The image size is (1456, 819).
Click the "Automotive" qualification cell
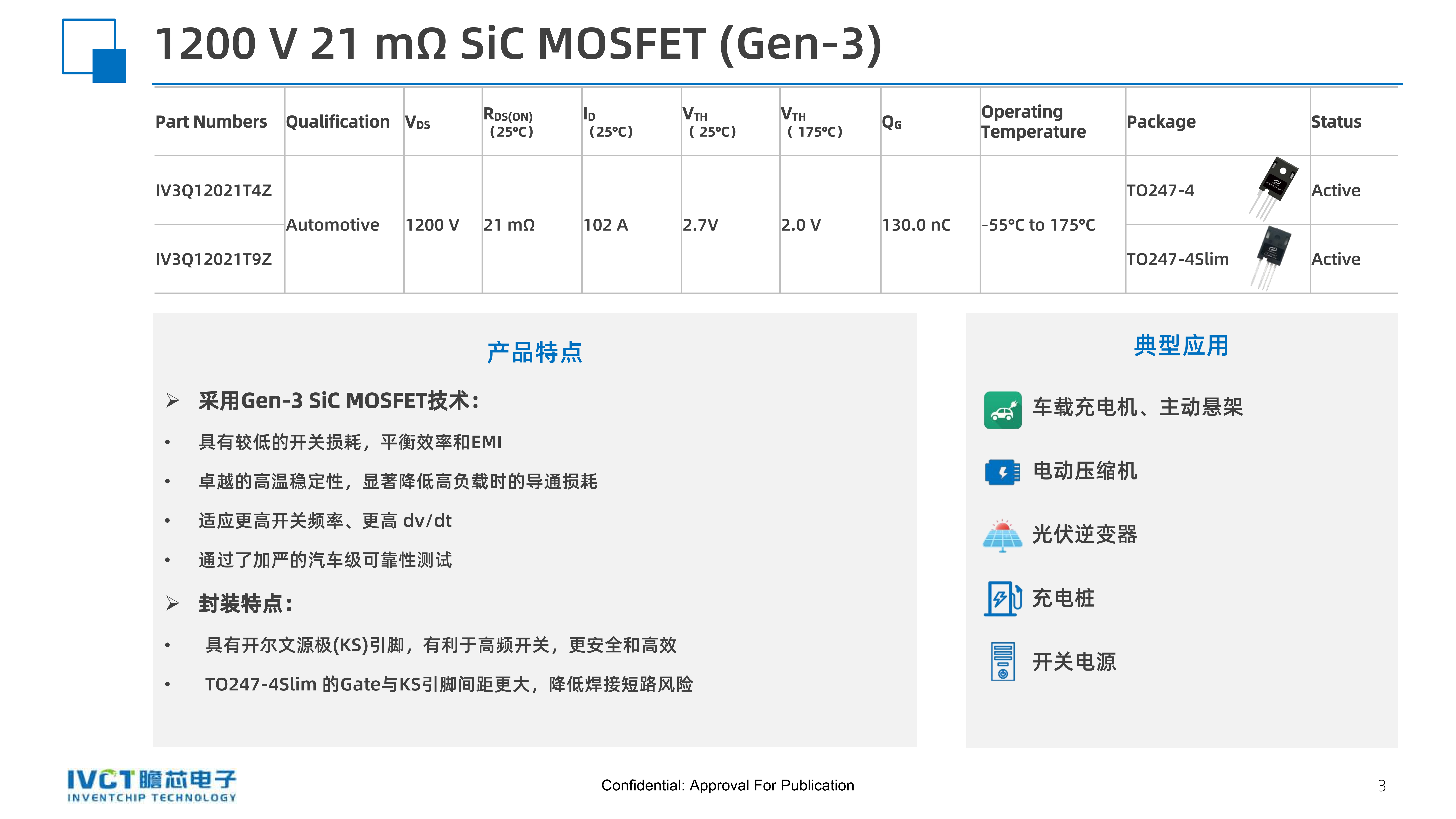[332, 225]
